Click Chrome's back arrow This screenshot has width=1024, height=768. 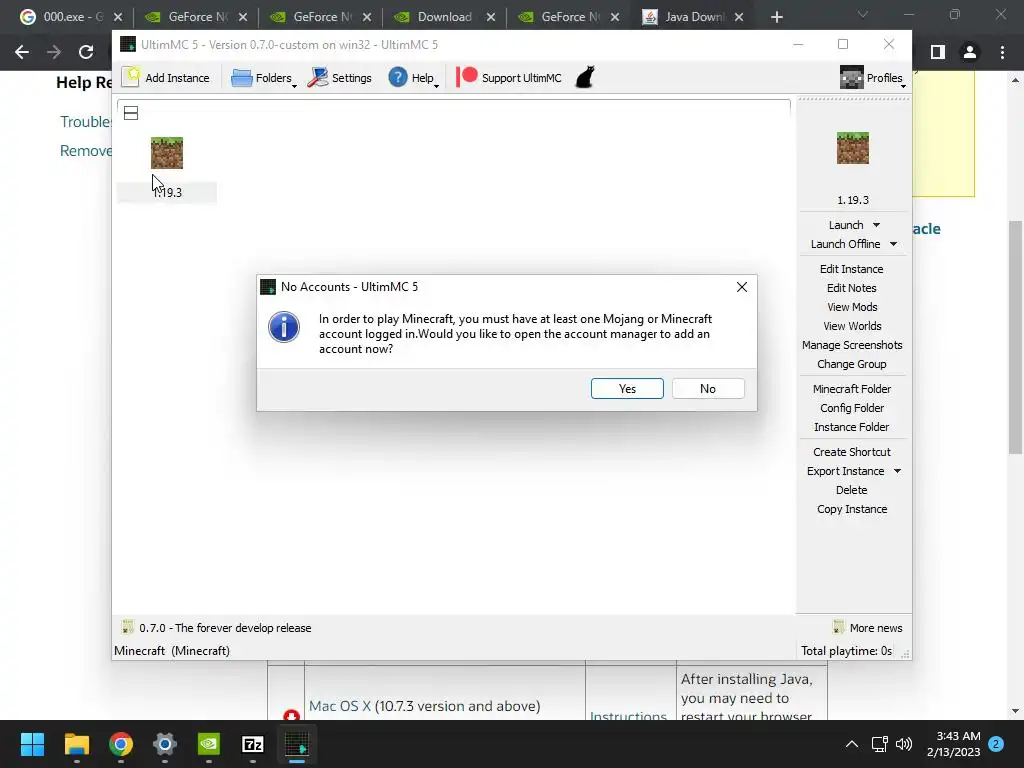(22, 52)
